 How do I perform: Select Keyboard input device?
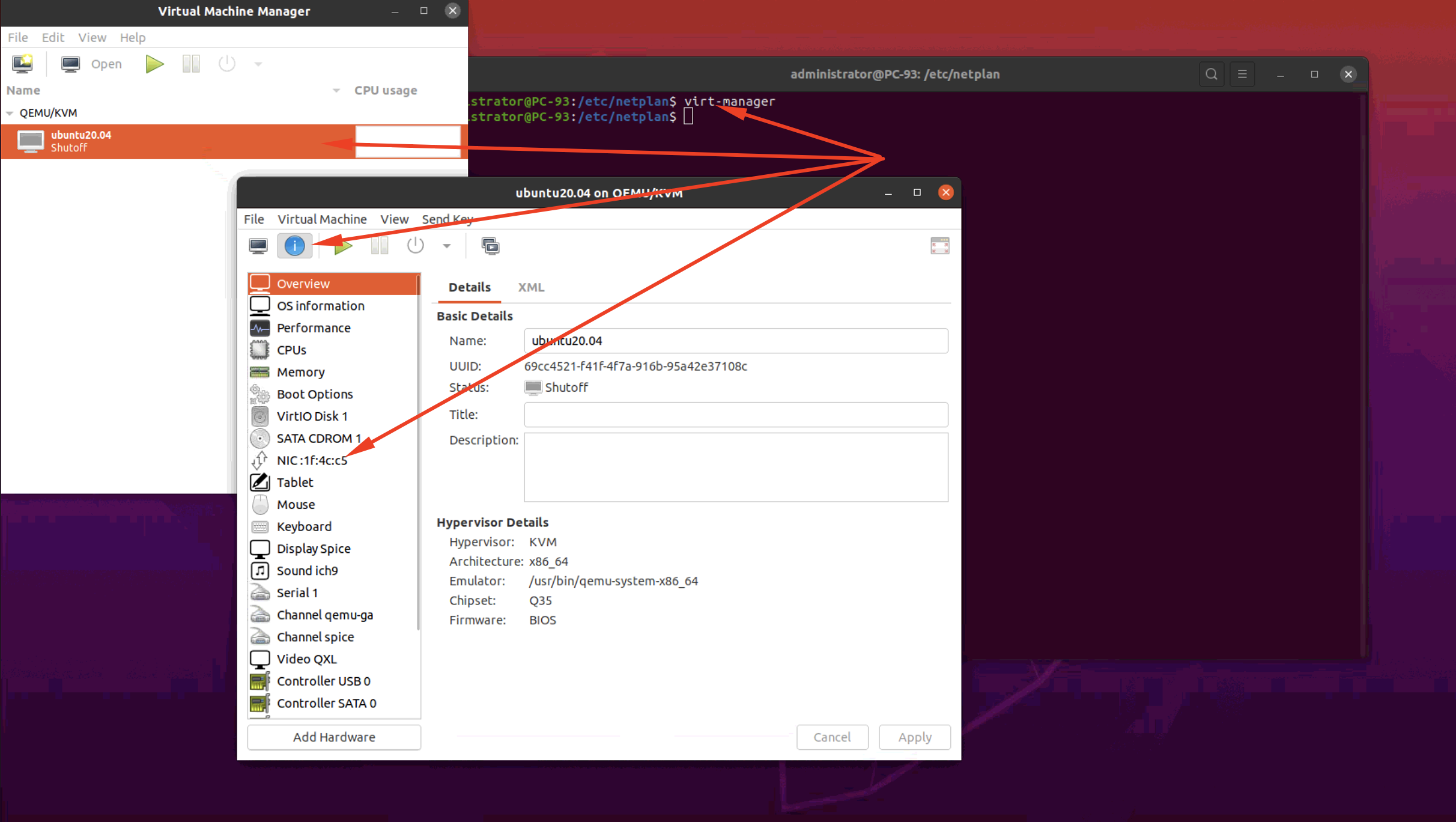tap(333, 527)
